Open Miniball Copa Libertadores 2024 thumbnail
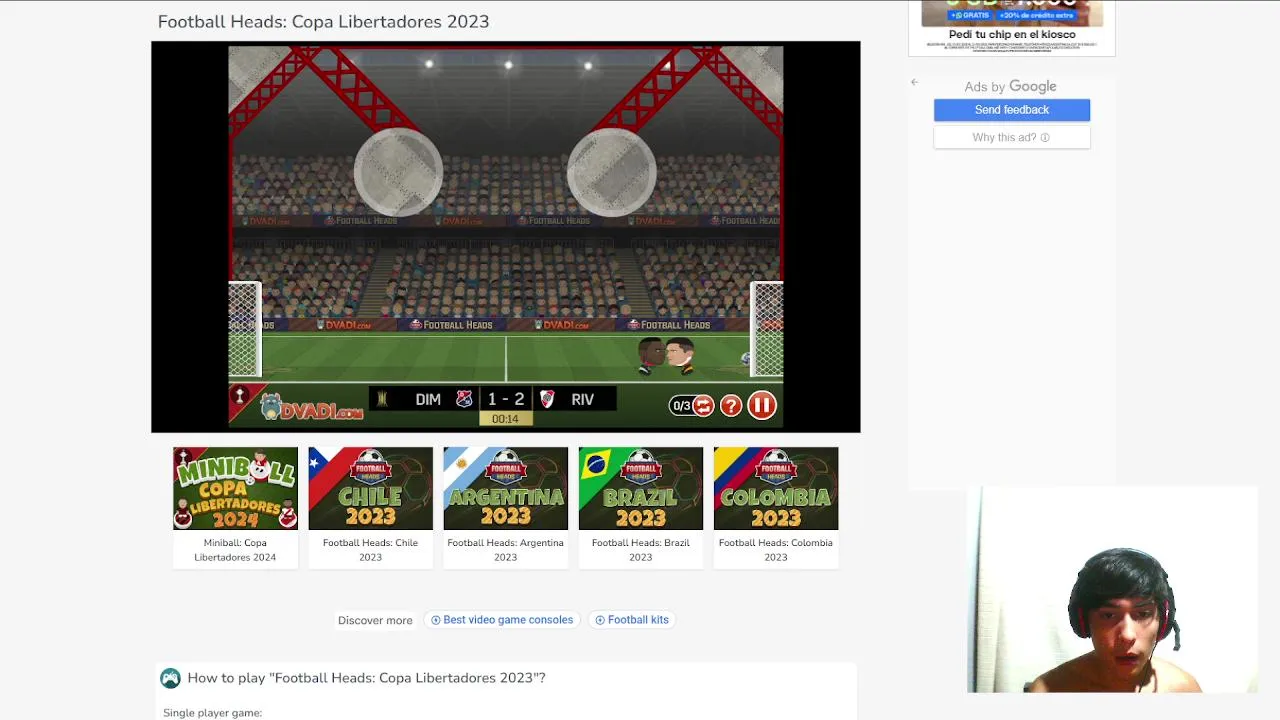The image size is (1280, 720). pyautogui.click(x=235, y=488)
